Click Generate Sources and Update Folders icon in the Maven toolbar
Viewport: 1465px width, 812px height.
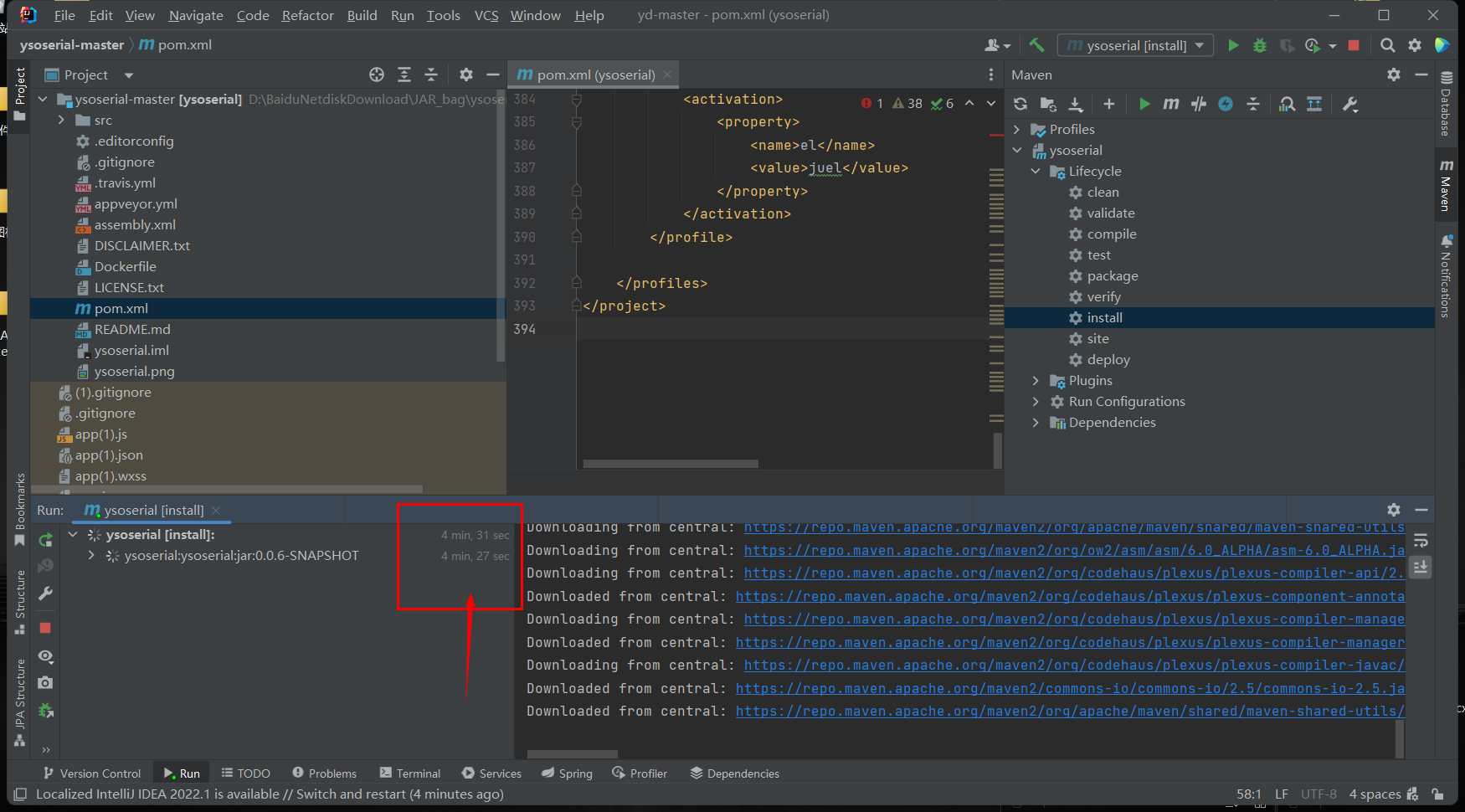point(1048,104)
